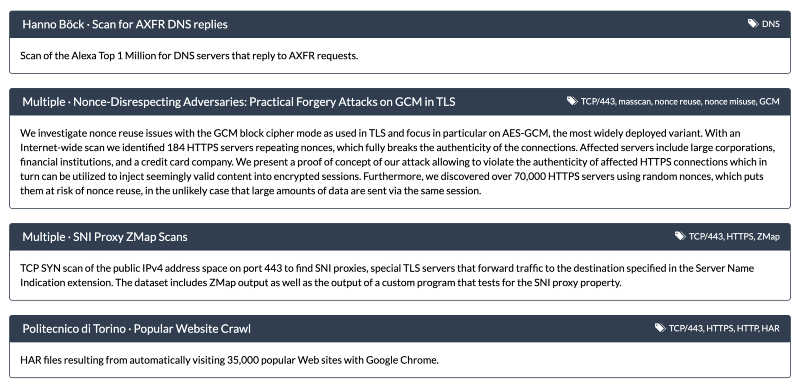Select the DNS tag label

pos(770,24)
